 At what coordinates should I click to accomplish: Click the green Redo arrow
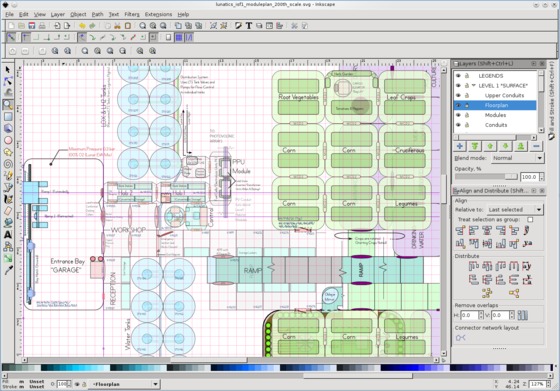tap(92, 26)
